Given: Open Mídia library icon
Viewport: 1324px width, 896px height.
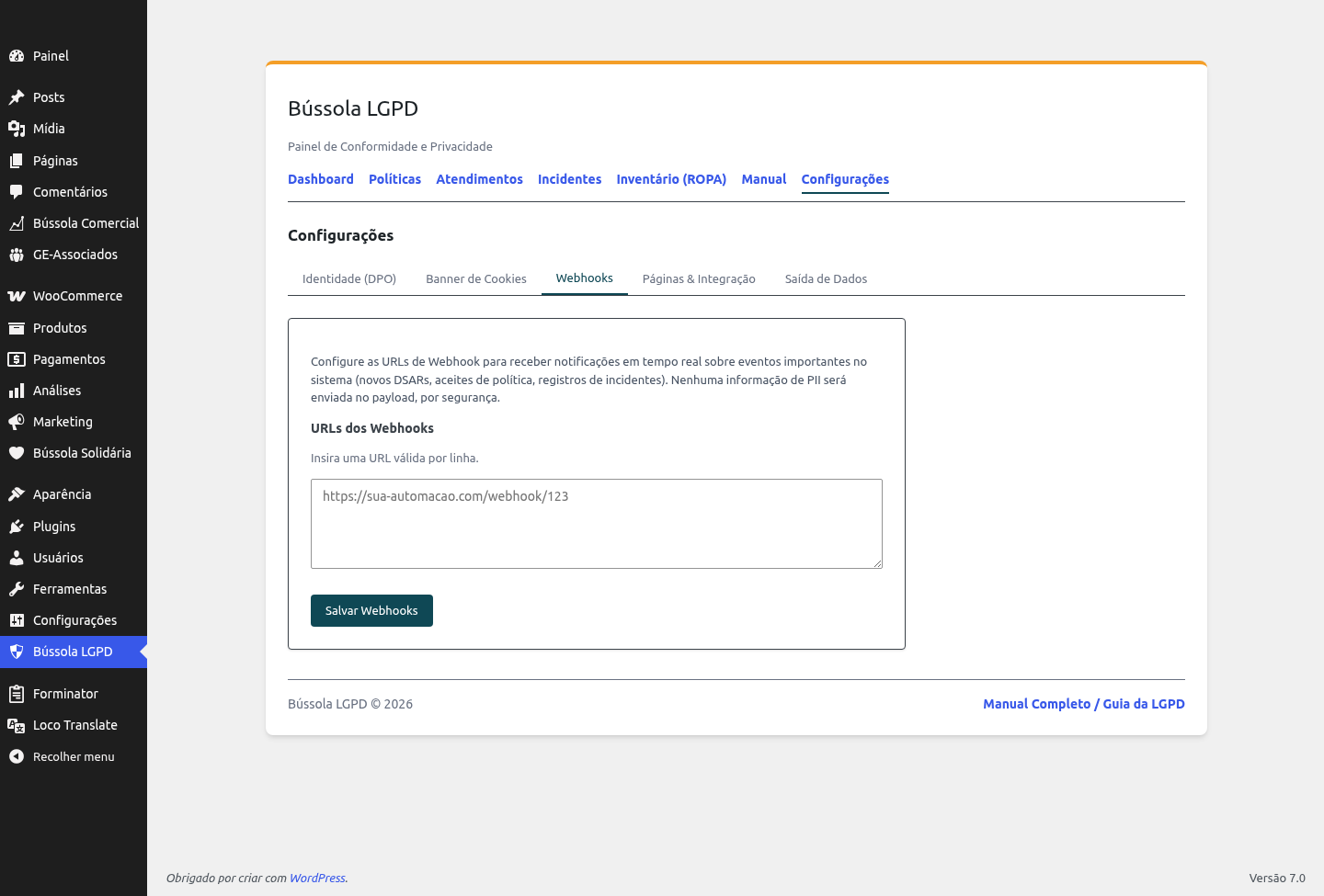Looking at the screenshot, I should coord(17,129).
